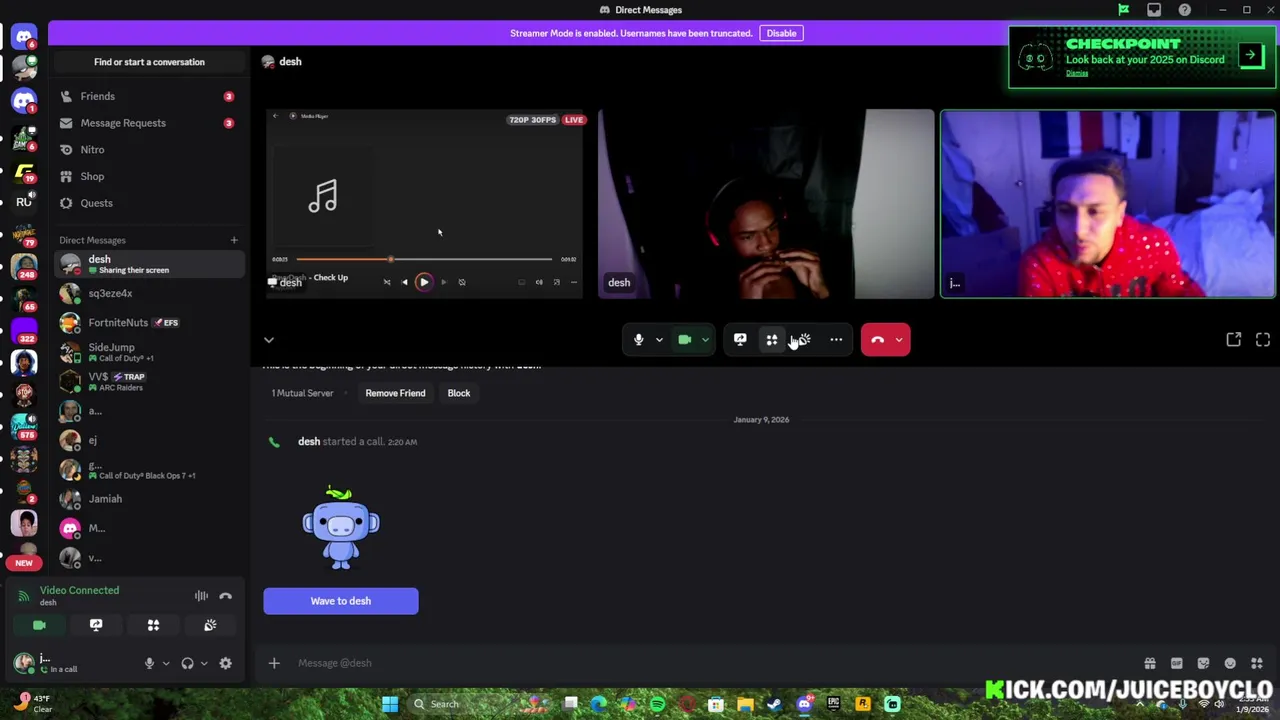Image resolution: width=1280 pixels, height=720 pixels.
Task: Turn off camera in call control bar
Action: point(685,340)
